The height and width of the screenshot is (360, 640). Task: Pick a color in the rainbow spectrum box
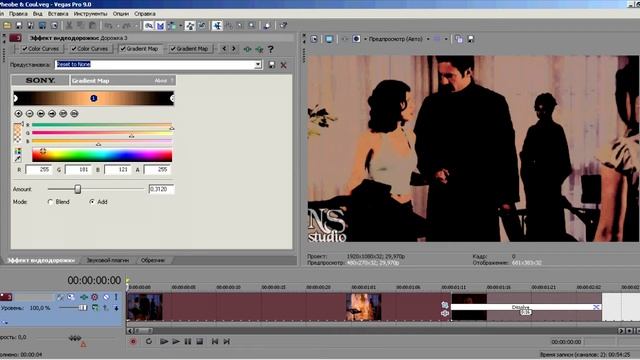point(102,155)
